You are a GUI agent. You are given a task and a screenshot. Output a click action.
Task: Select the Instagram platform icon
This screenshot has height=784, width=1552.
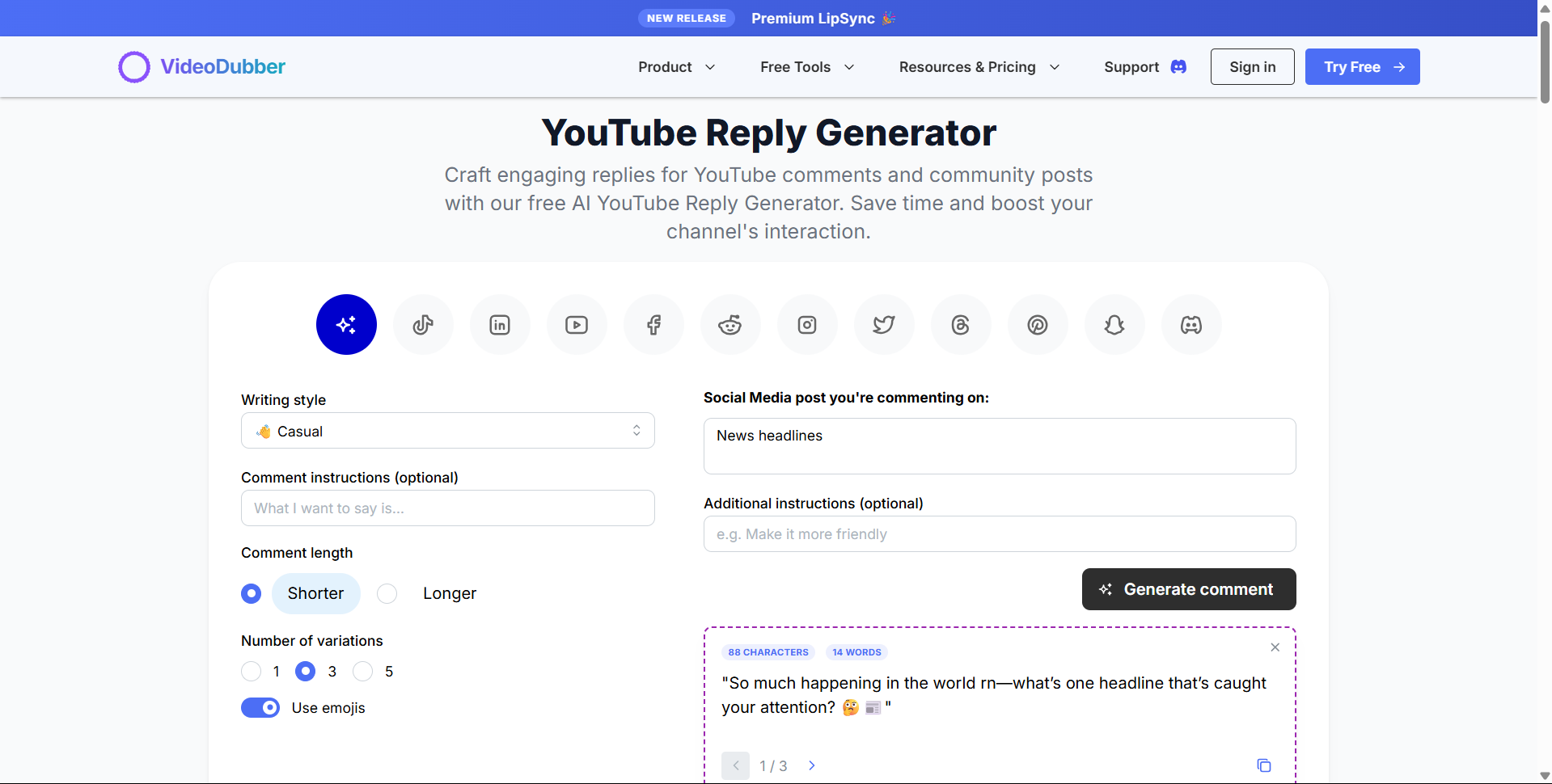coord(807,324)
